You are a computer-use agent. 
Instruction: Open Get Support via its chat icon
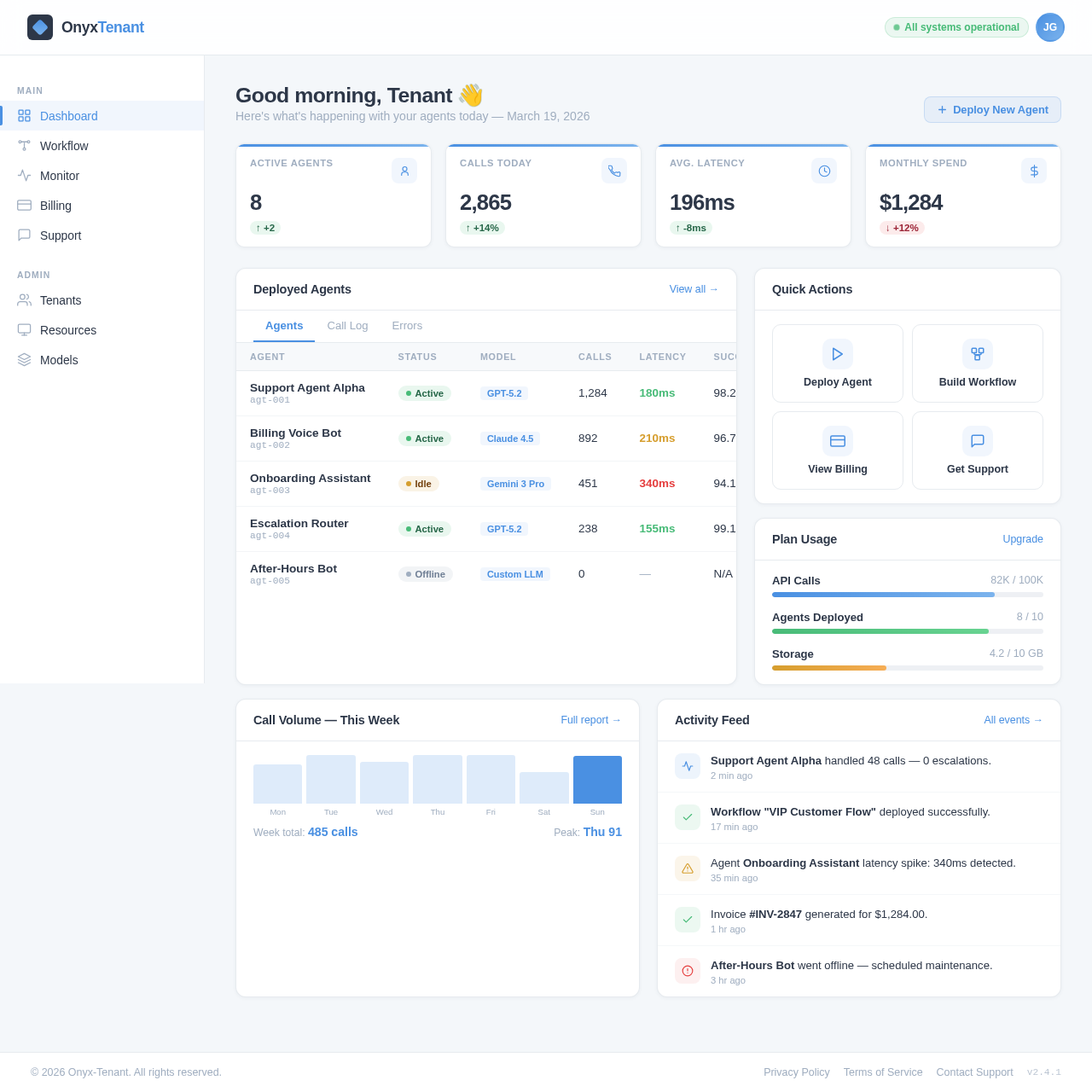point(977,441)
